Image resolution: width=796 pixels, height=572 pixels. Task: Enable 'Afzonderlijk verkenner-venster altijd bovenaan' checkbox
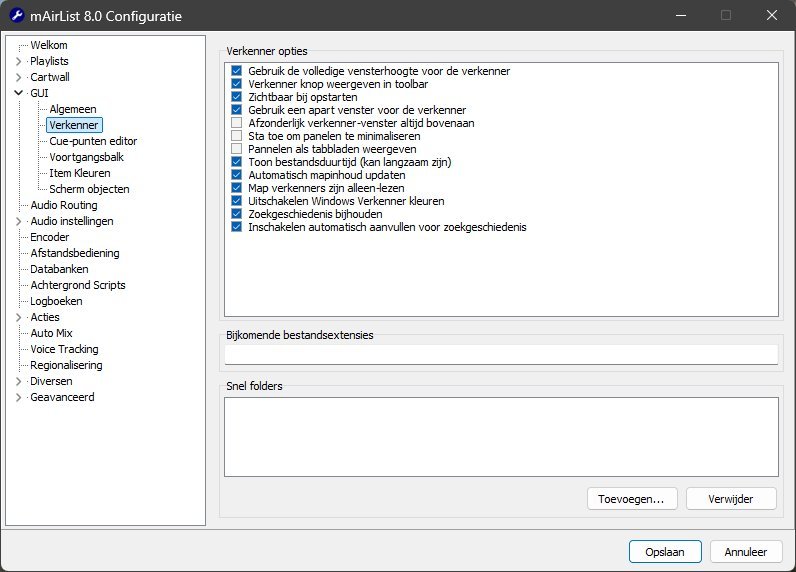coord(237,123)
